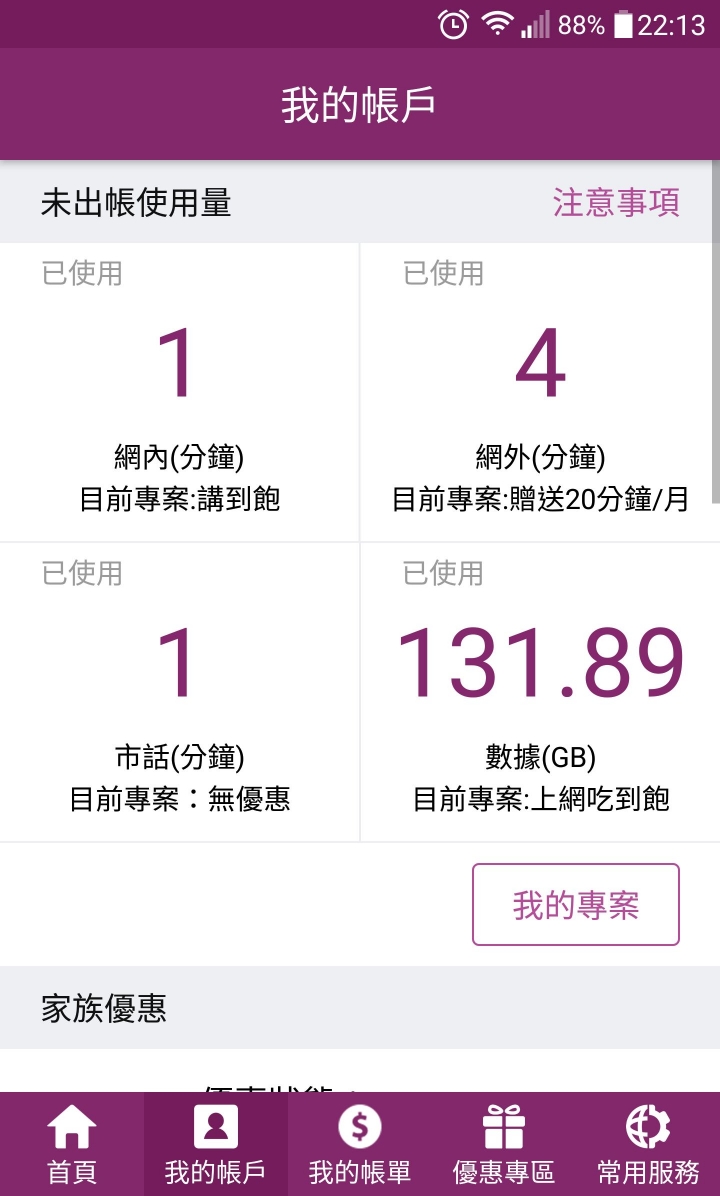This screenshot has width=720, height=1196.
Task: Click the 我的專案 button
Action: pyautogui.click(x=576, y=905)
